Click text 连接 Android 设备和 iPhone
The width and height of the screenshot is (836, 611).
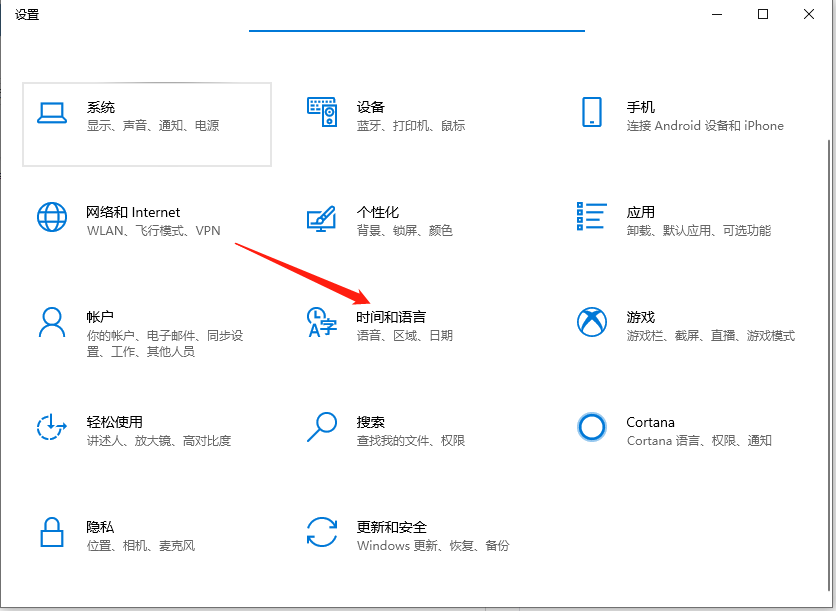(705, 125)
